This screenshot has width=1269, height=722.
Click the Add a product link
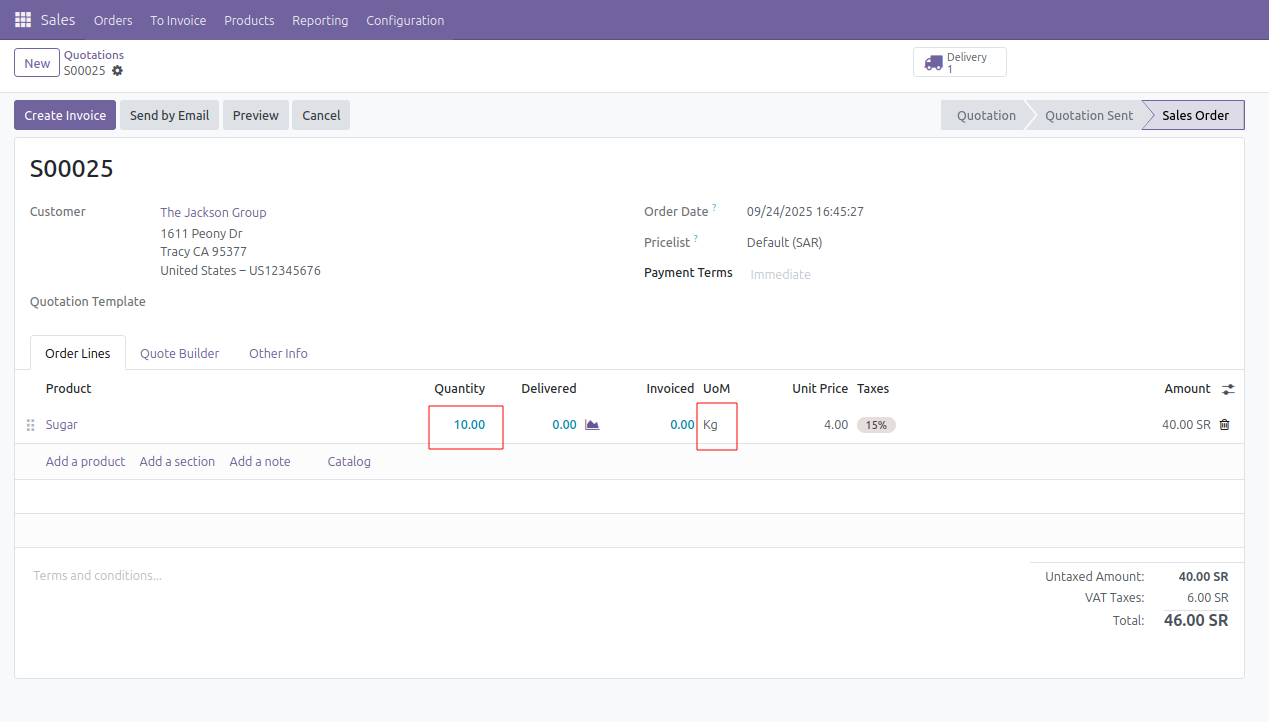coord(85,461)
